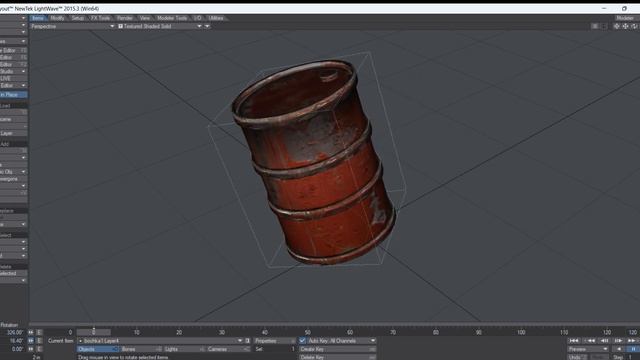
Task: Step back one frame
Action: (605, 341)
